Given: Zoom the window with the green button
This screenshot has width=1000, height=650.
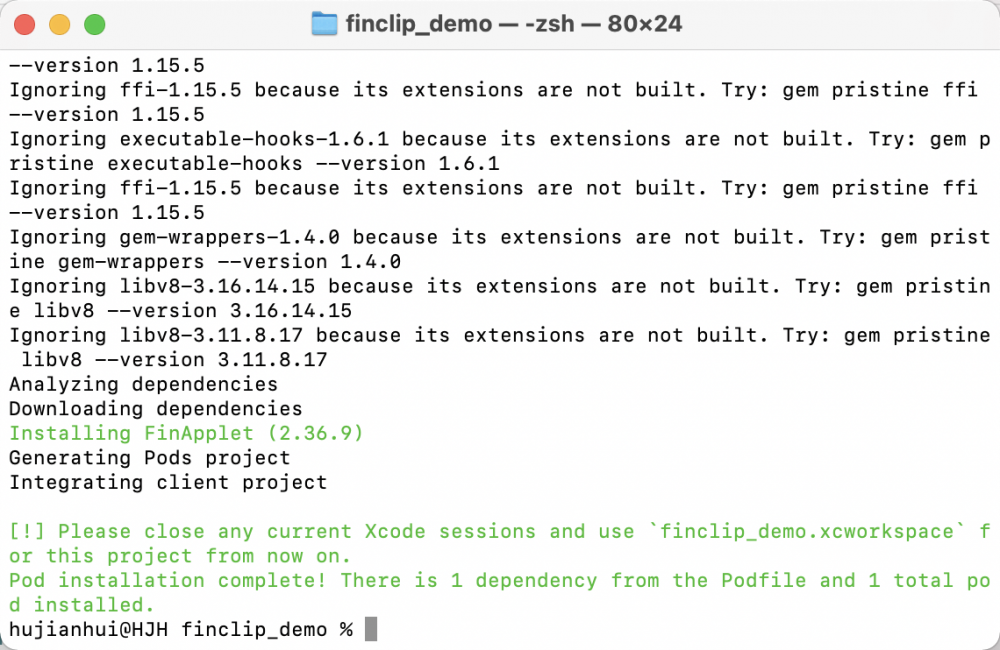Looking at the screenshot, I should 94,25.
